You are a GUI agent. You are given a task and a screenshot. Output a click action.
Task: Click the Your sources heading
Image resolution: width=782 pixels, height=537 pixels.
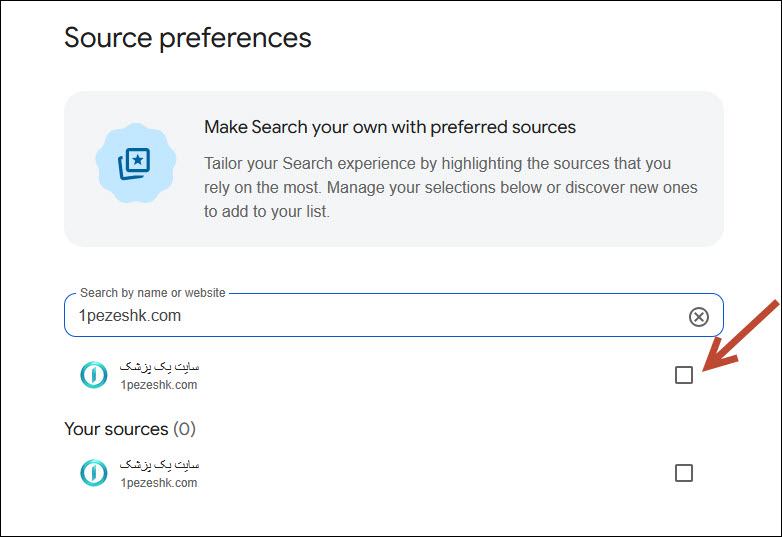[x=116, y=429]
